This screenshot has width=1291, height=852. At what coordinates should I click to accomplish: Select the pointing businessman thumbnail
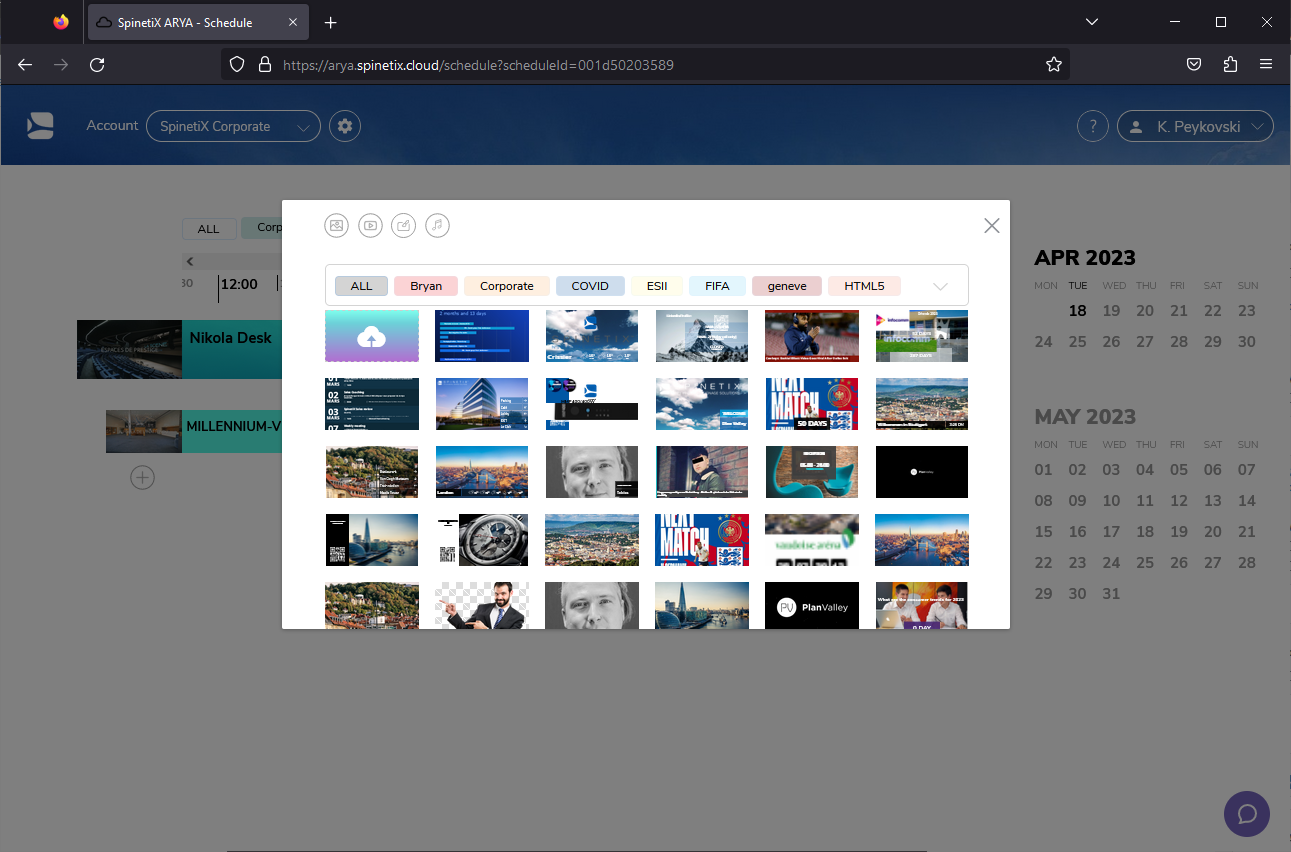tap(482, 605)
